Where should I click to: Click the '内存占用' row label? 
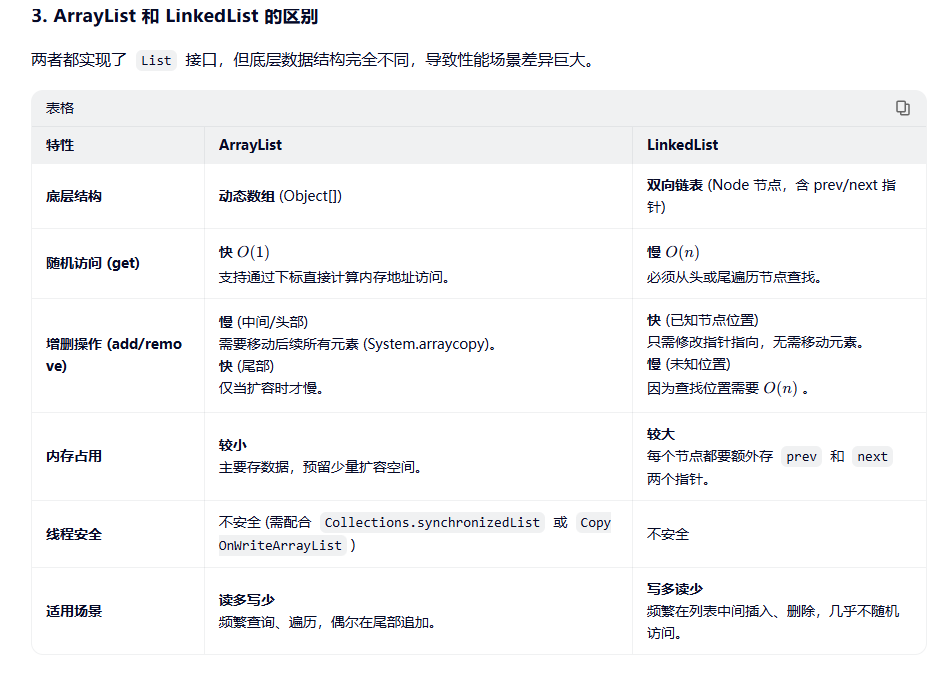coord(74,456)
